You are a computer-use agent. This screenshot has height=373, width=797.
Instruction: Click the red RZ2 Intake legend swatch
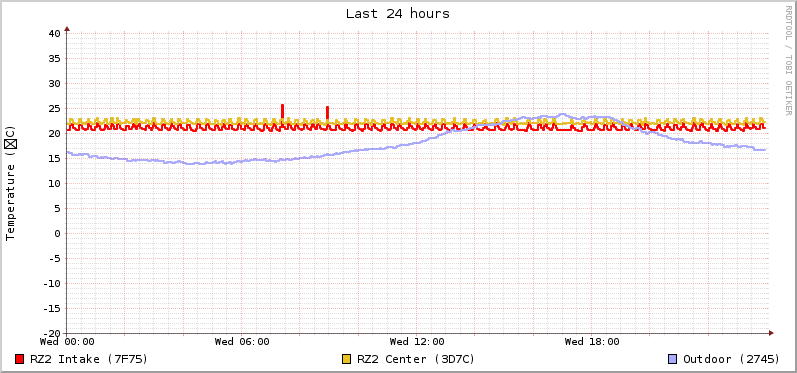click(20, 359)
